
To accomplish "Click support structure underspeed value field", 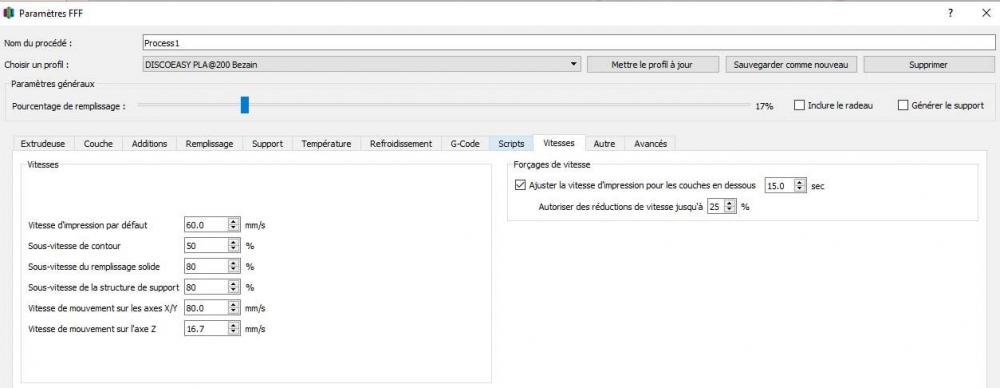I will [206, 287].
